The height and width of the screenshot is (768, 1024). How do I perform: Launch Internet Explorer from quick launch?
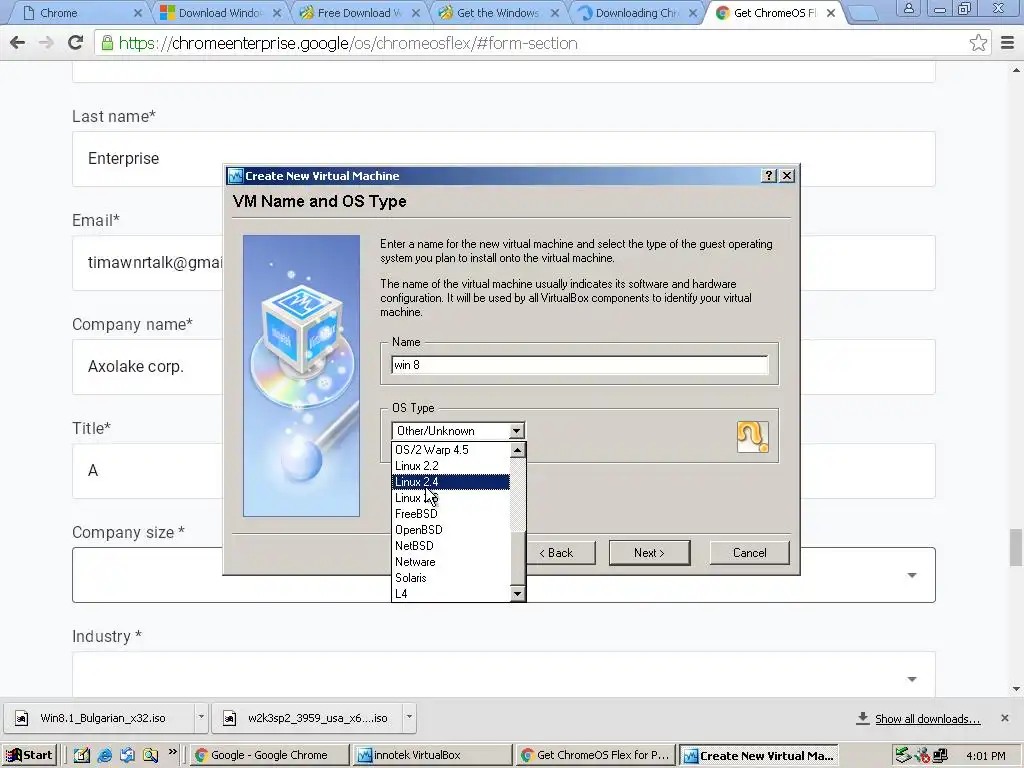coord(104,755)
